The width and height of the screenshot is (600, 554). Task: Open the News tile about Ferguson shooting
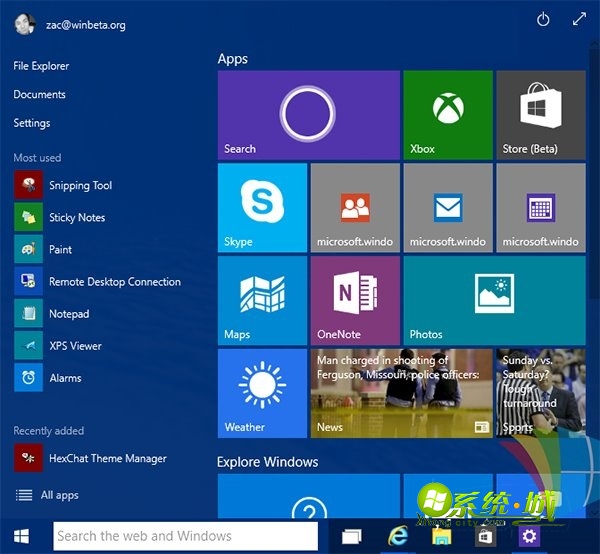tap(401, 392)
